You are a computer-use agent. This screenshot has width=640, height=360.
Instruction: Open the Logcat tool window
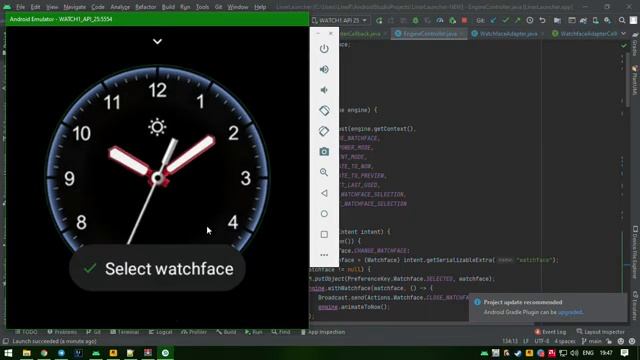160,332
